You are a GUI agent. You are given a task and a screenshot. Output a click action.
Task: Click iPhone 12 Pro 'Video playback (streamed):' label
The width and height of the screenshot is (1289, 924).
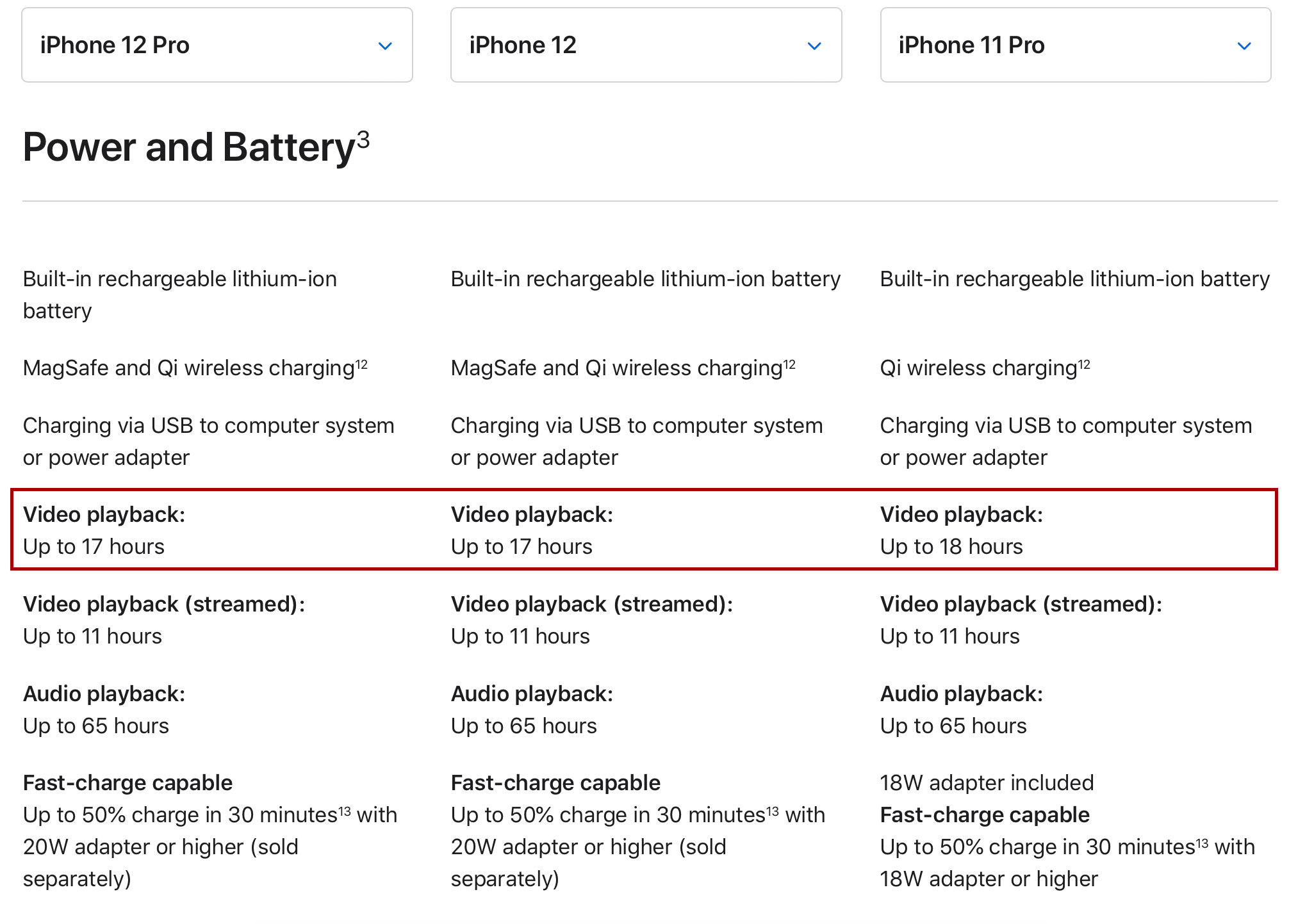[x=164, y=604]
